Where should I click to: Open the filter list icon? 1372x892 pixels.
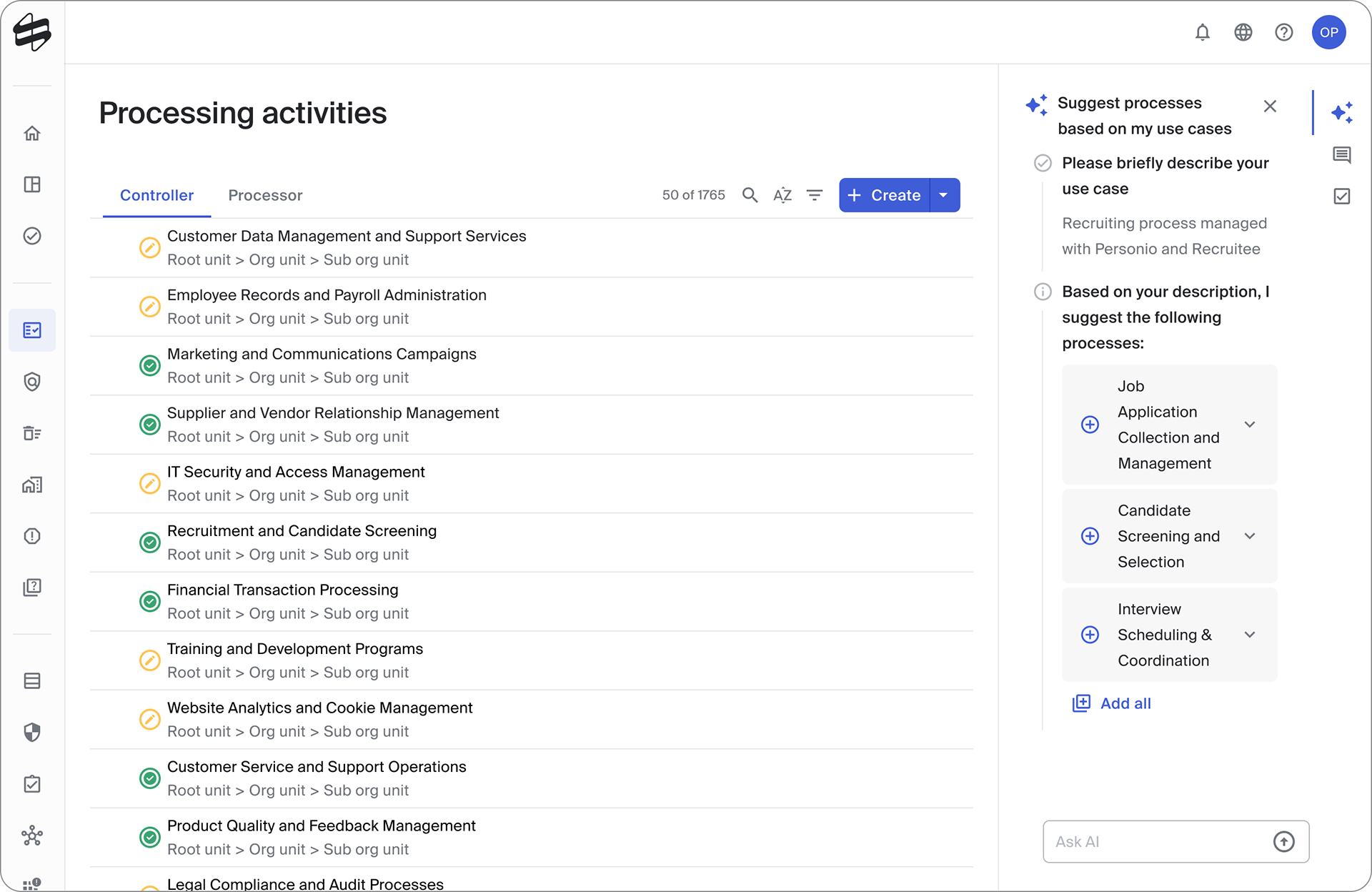point(815,195)
